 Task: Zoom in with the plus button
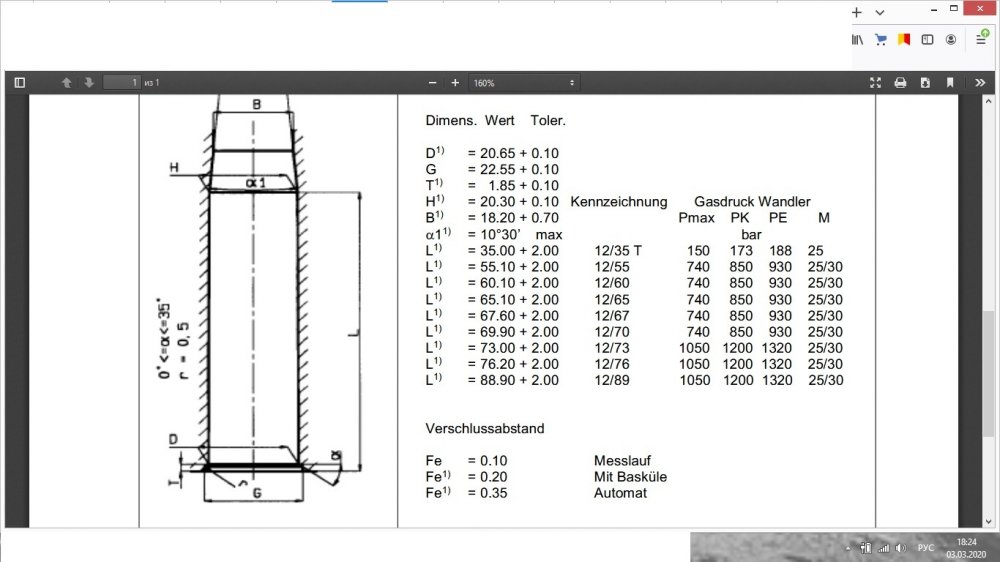pos(455,82)
